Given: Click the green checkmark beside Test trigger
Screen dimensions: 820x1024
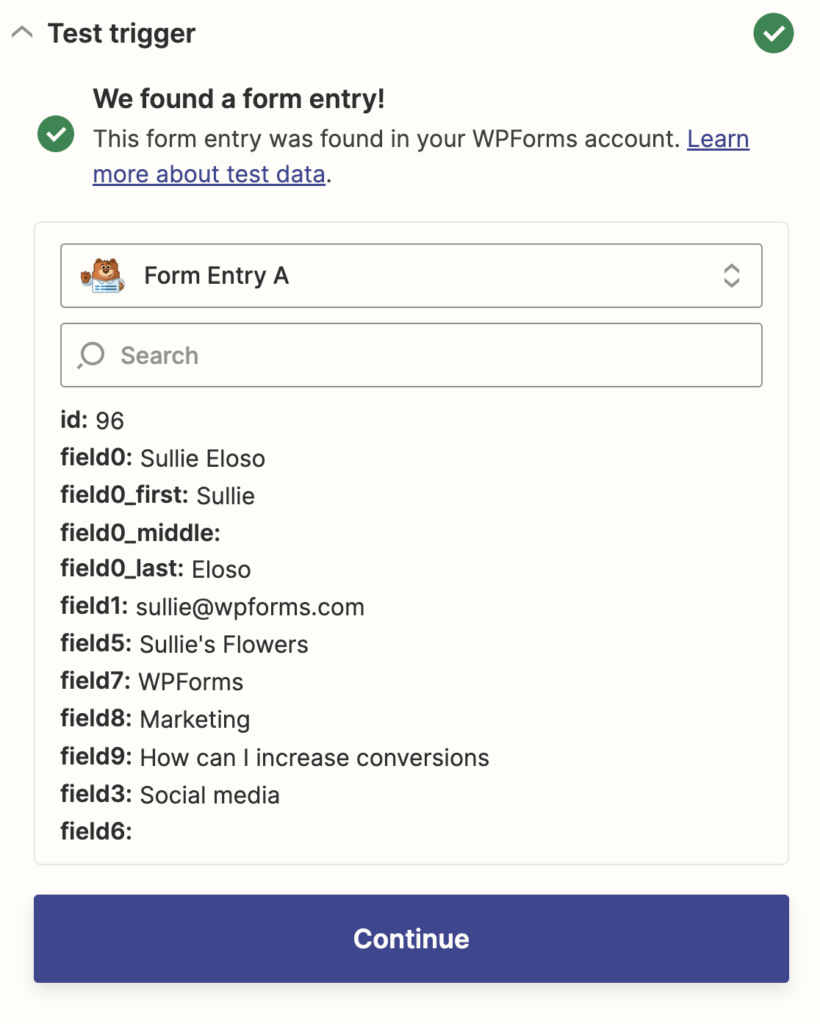Looking at the screenshot, I should (773, 33).
